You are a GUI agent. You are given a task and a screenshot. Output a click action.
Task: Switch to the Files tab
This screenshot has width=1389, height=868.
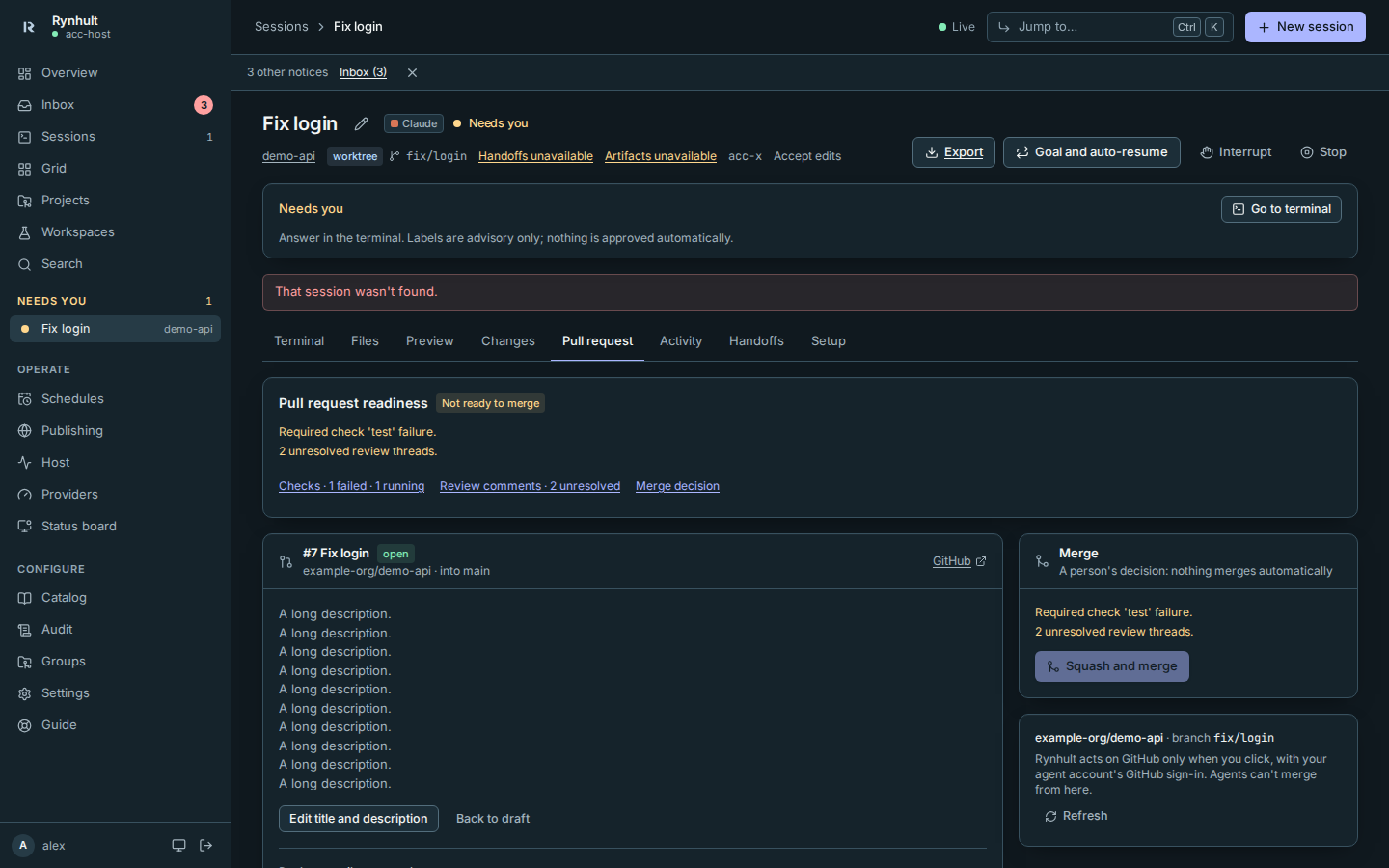tap(365, 341)
